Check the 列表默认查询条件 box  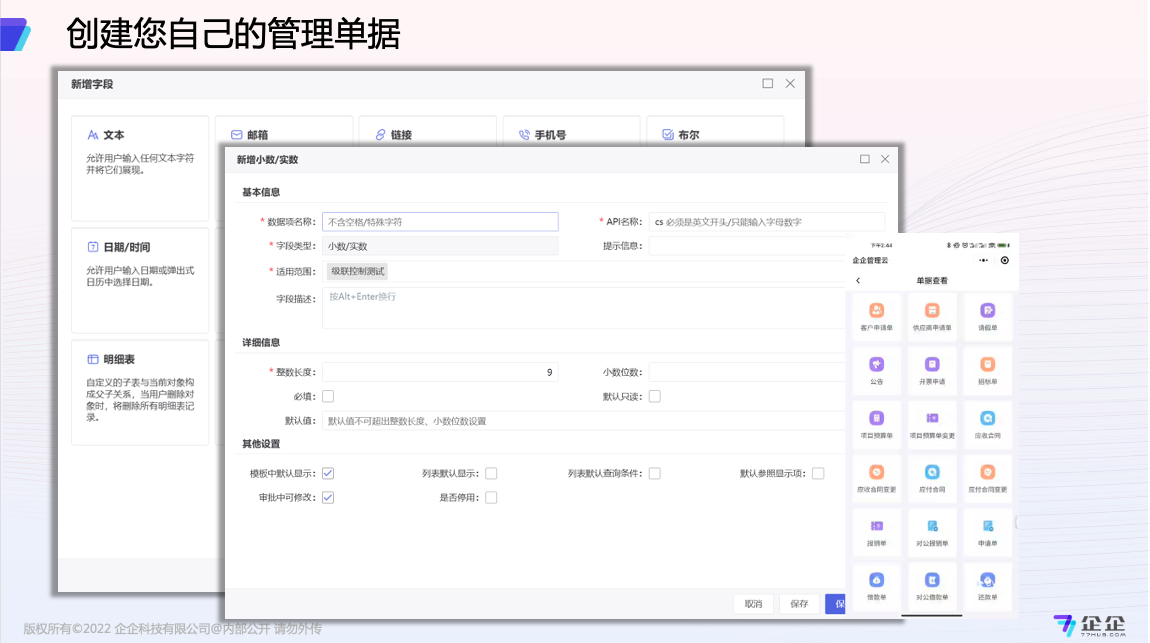[655, 473]
